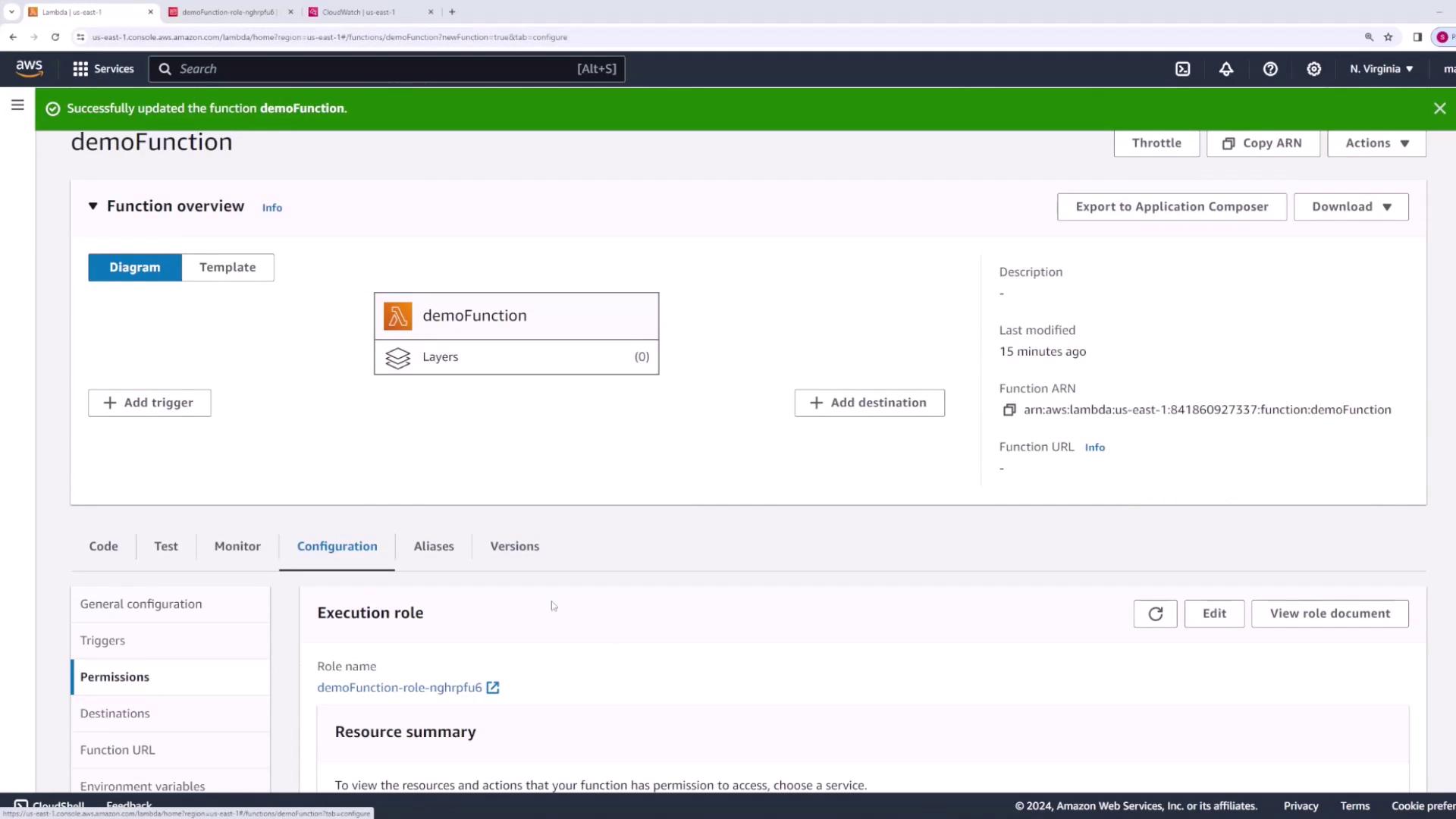Switch to the Monitor tab
This screenshot has height=819, width=1456.
pos(237,546)
